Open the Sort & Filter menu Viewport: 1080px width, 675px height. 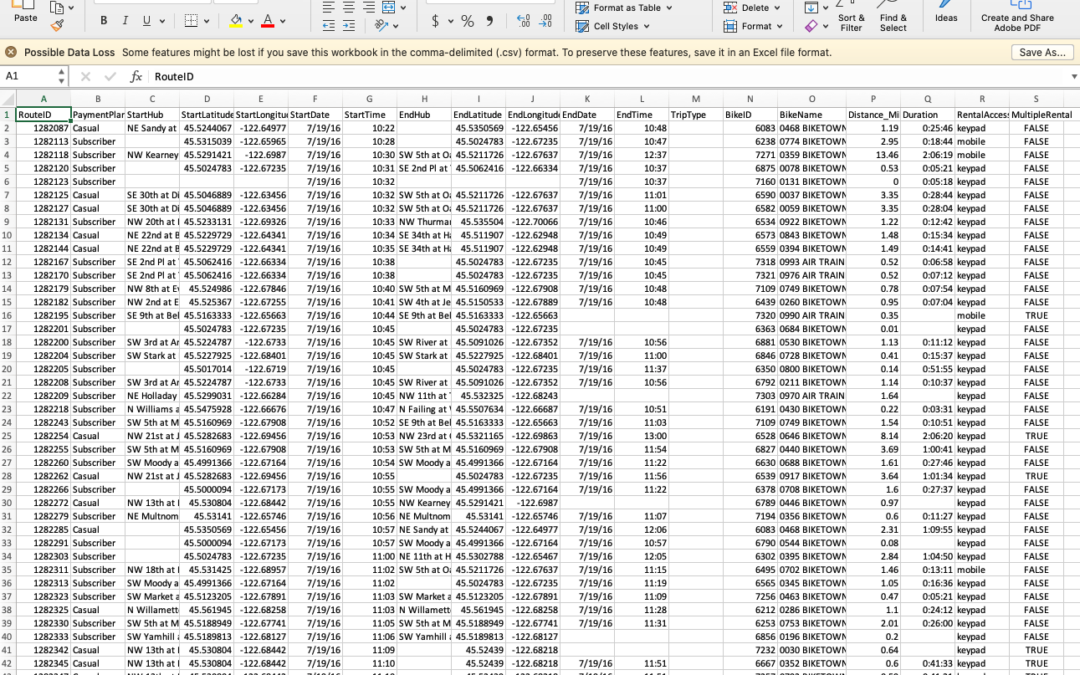click(x=851, y=22)
